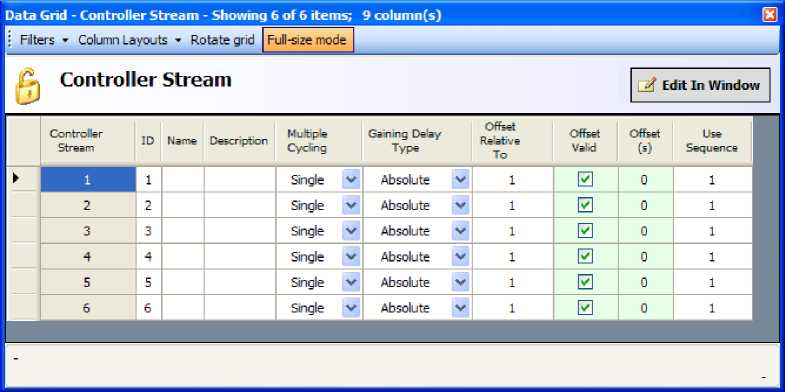Image resolution: width=785 pixels, height=392 pixels.
Task: Open Multiple Cycling dropdown in row 1
Action: pos(351,179)
